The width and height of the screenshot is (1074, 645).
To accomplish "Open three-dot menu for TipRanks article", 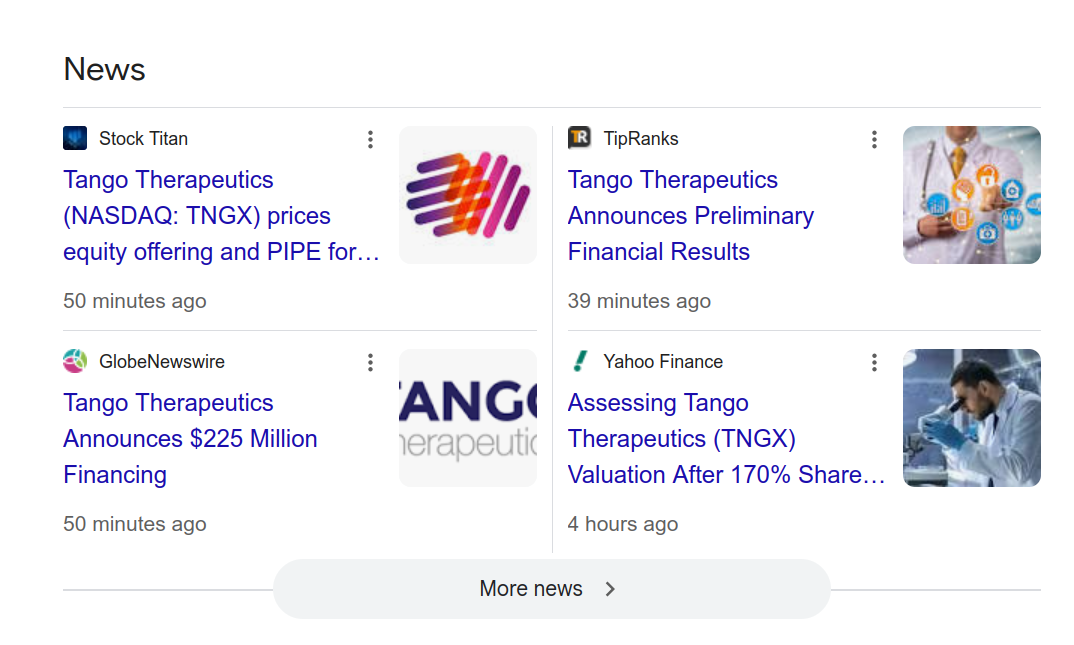I will click(x=874, y=140).
